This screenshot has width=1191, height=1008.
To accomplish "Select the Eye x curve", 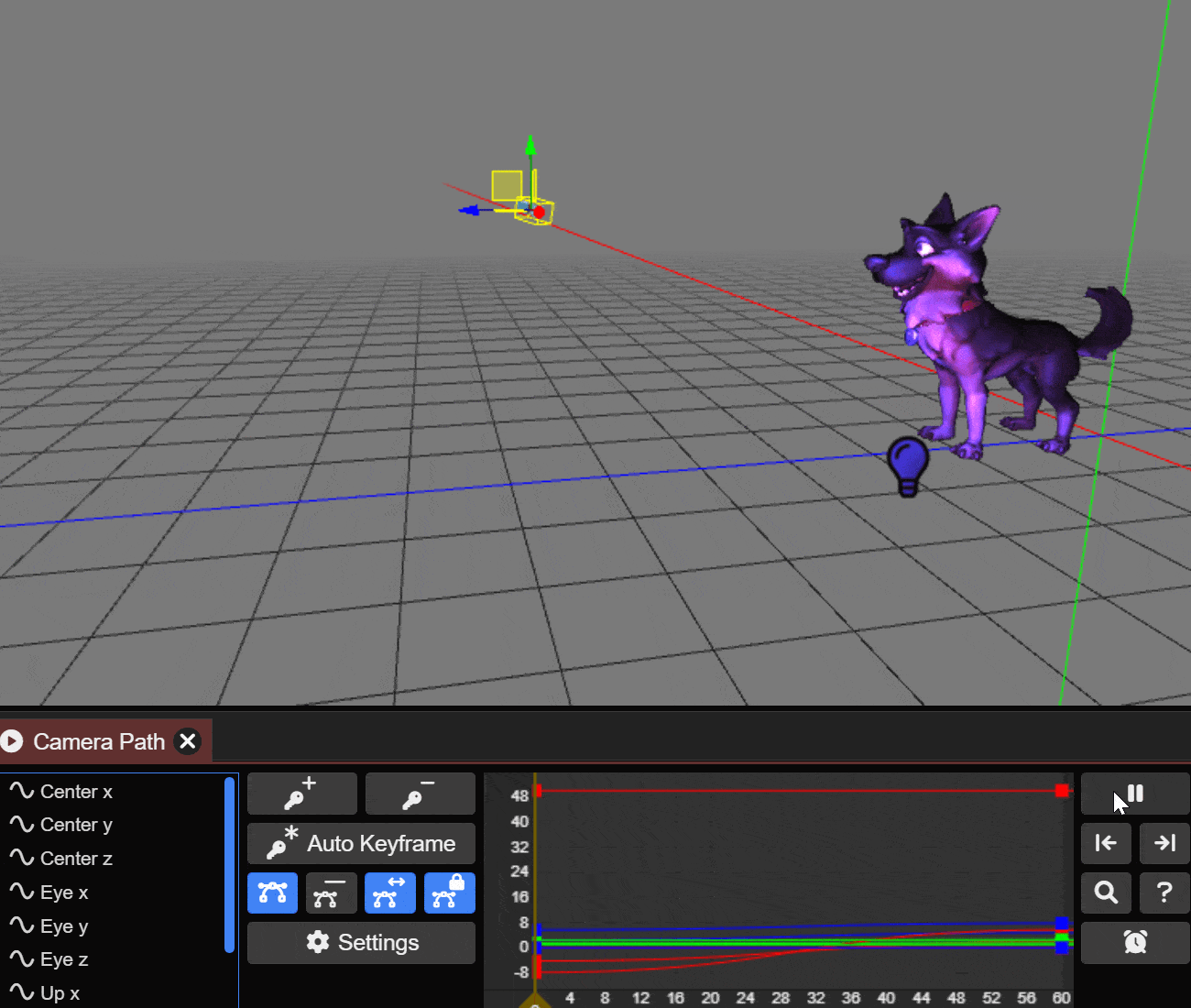I will [x=113, y=893].
